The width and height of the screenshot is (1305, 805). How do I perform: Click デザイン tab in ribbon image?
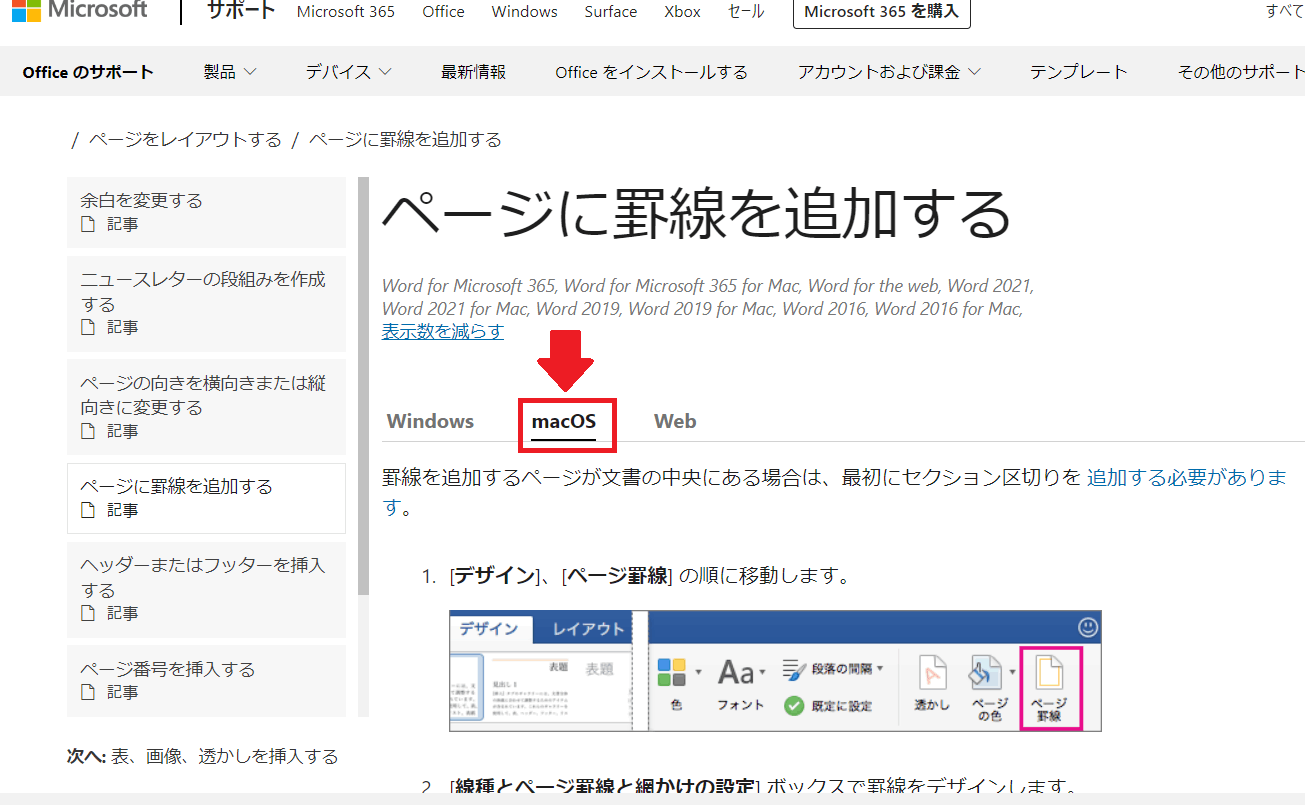(x=489, y=628)
